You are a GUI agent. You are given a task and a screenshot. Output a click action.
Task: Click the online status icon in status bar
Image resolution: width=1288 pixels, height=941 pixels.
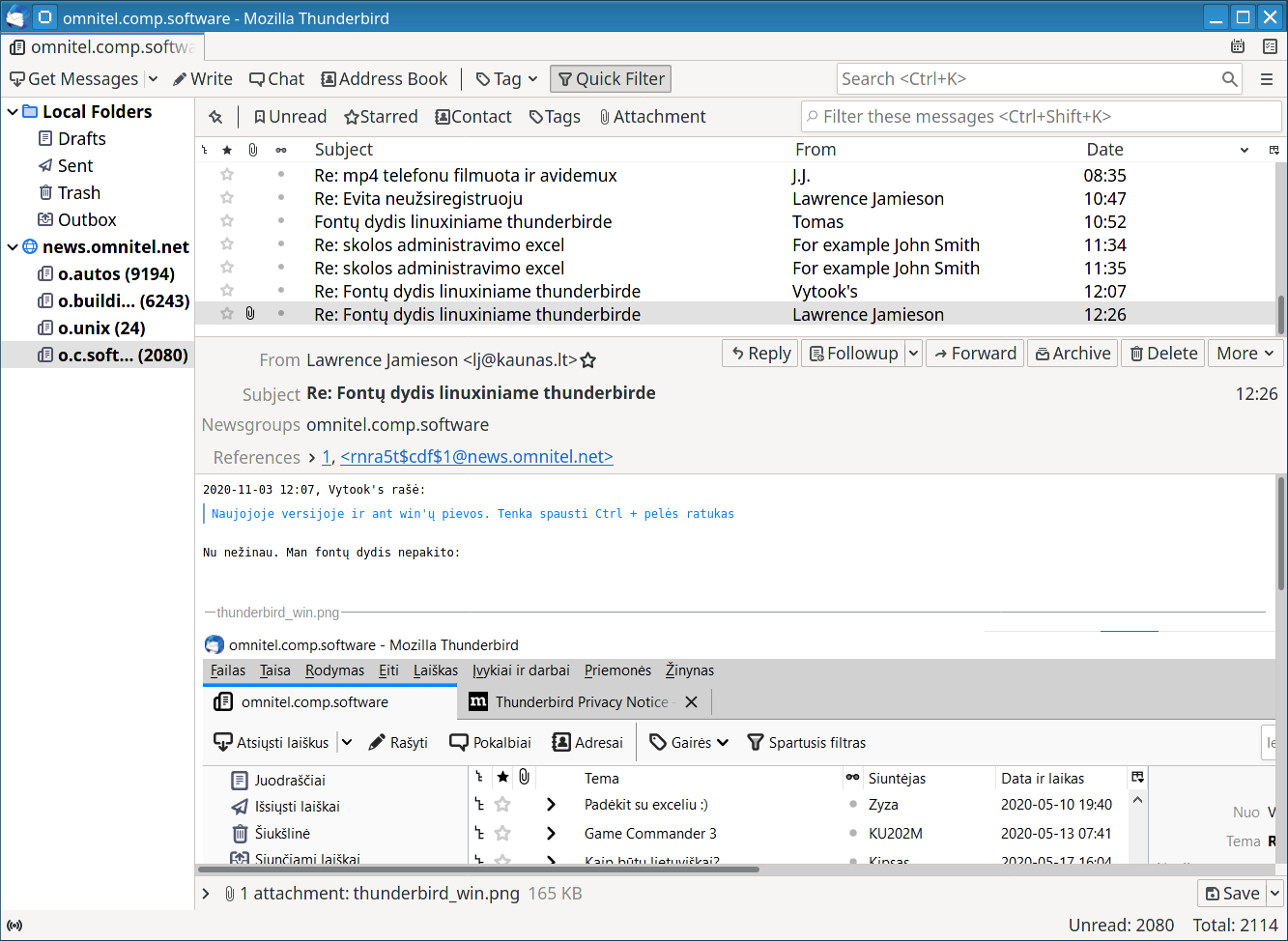coord(14,926)
